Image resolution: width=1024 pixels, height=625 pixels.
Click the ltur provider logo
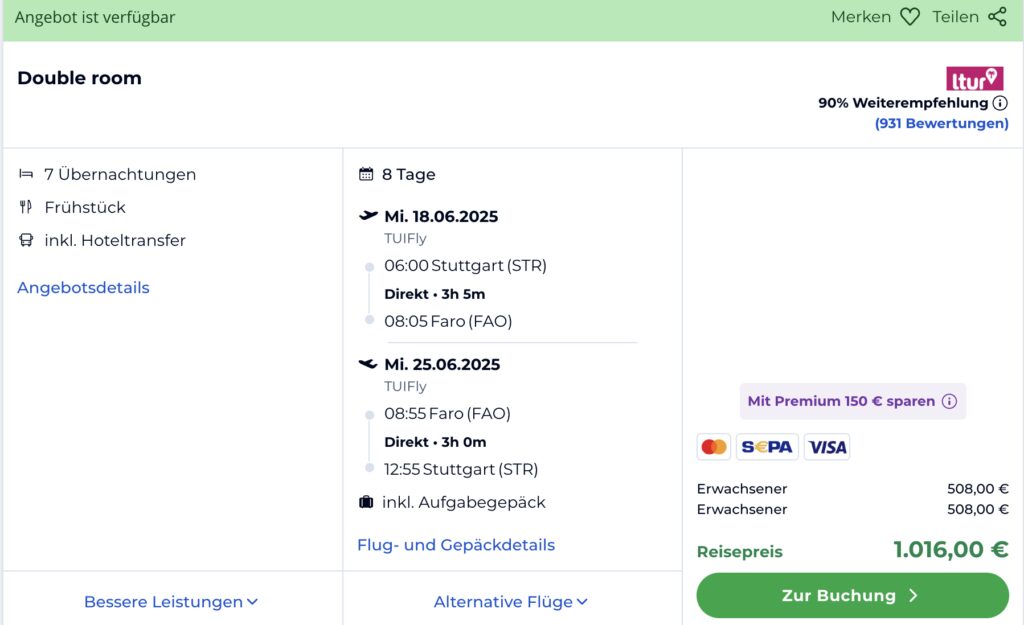pos(974,79)
